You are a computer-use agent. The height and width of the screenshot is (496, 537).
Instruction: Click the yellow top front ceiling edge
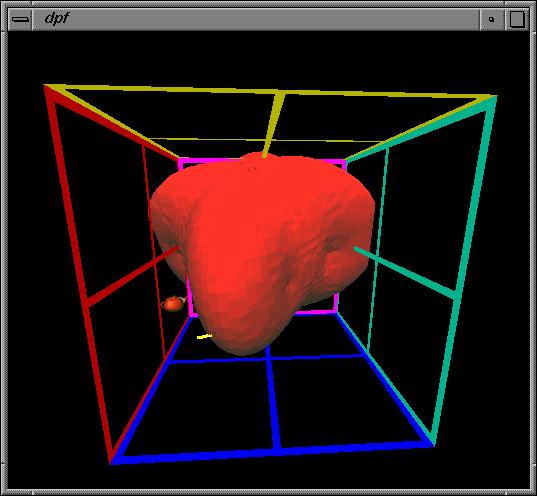271,91
